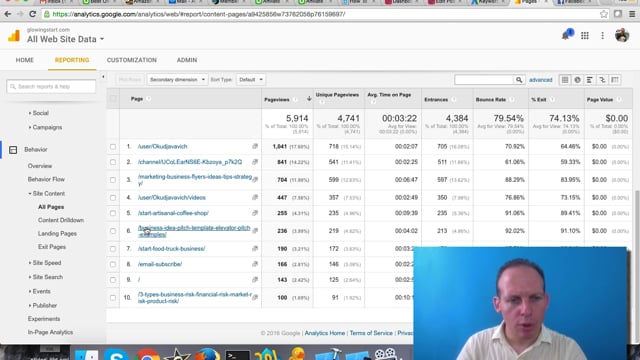Expand the Events section
Screen dimensions: 640x360
pyautogui.click(x=40, y=291)
